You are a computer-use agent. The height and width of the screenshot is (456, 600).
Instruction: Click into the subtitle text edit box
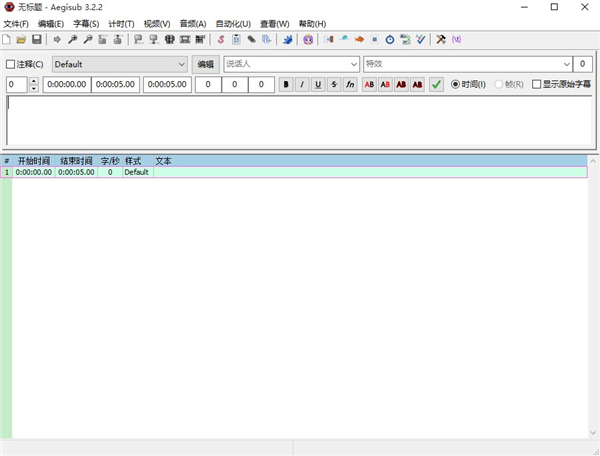pos(300,121)
